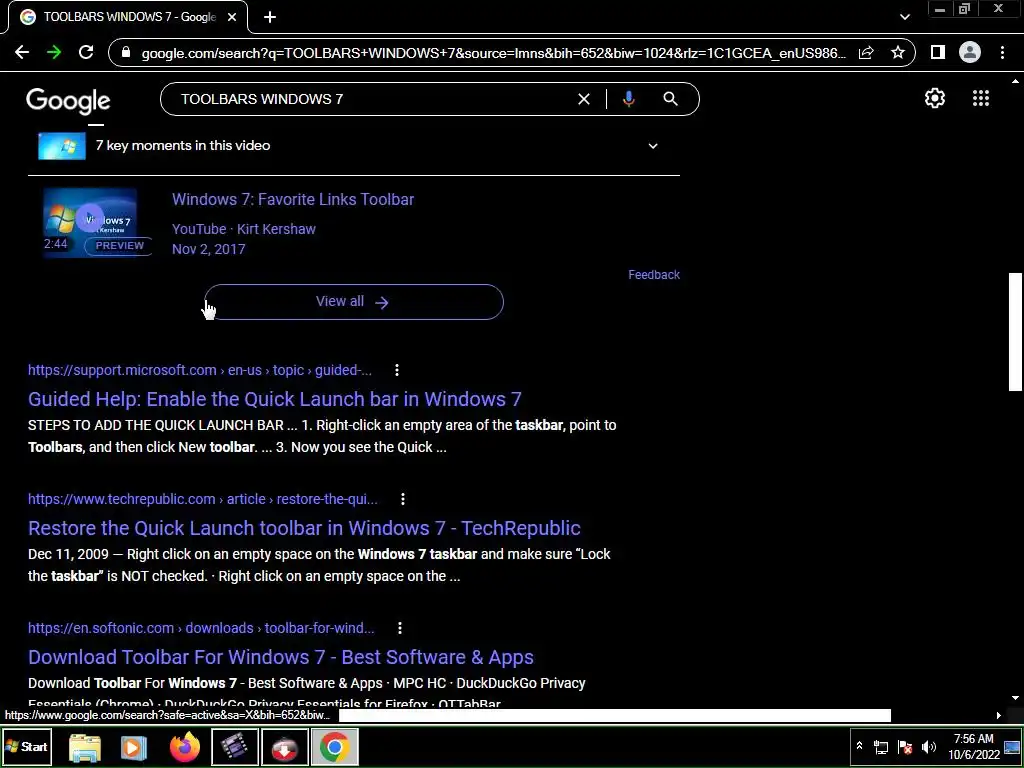Share this page icon
The image size is (1024, 768).
click(x=866, y=53)
